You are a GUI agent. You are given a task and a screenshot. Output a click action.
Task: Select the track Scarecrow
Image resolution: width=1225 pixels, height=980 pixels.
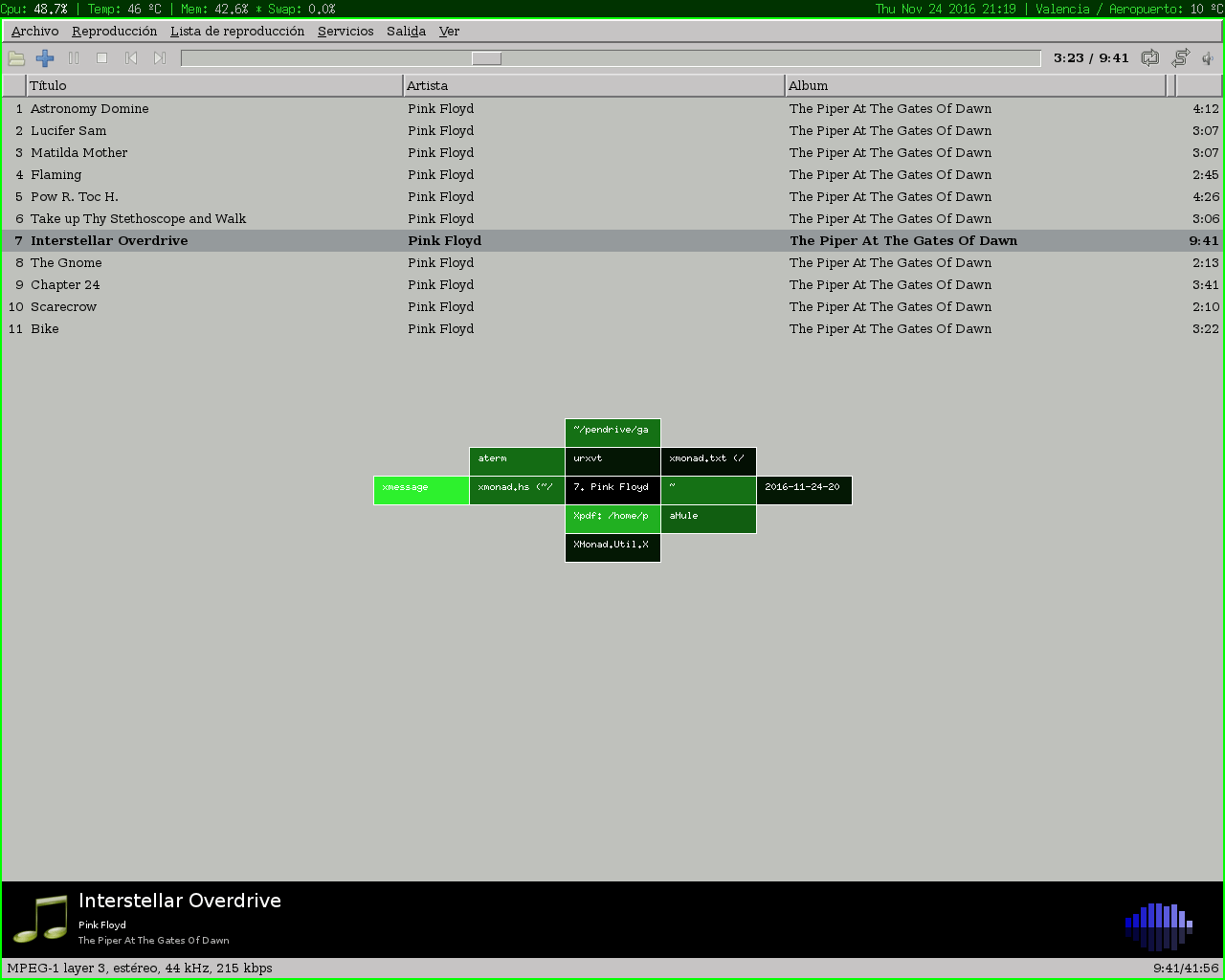point(612,307)
